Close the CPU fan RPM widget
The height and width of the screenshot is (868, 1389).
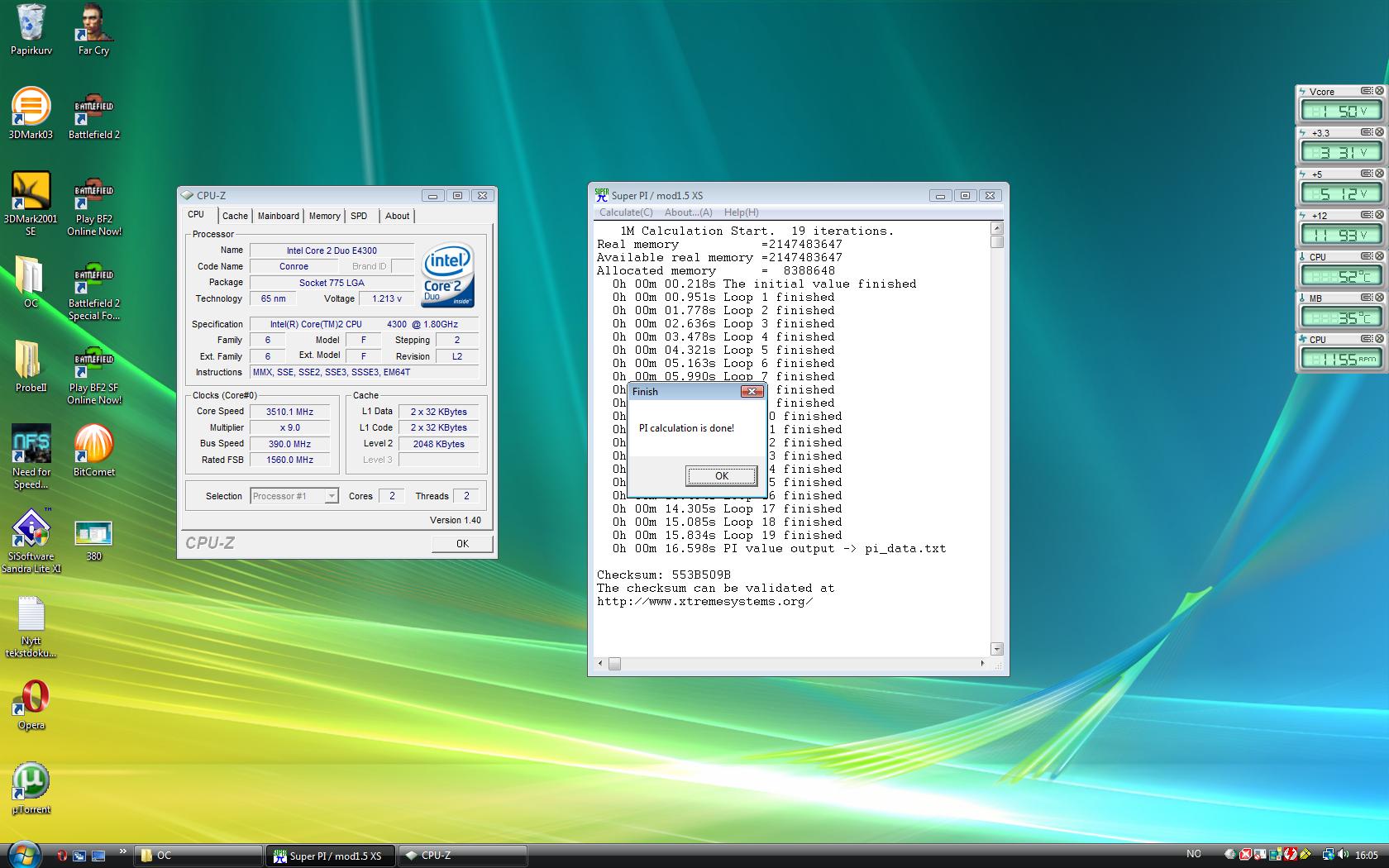click(1378, 339)
